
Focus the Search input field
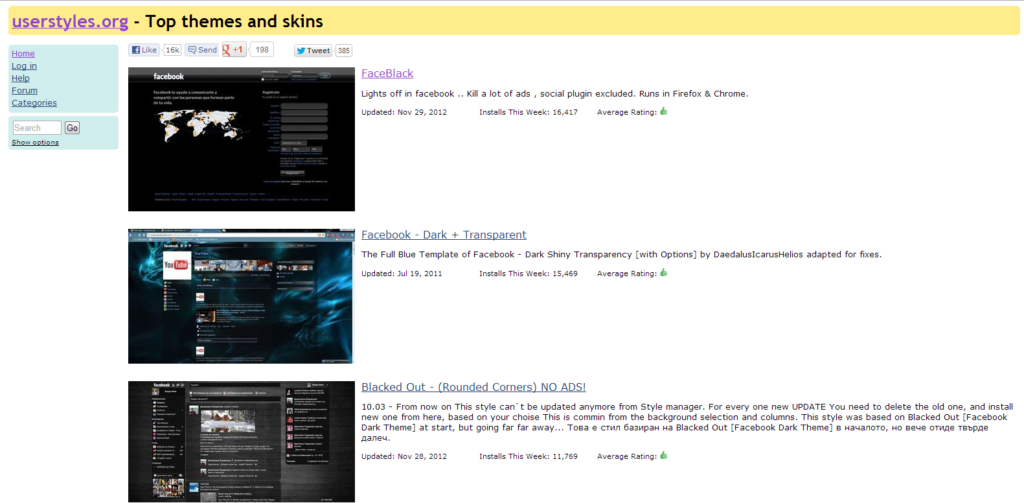pyautogui.click(x=37, y=127)
